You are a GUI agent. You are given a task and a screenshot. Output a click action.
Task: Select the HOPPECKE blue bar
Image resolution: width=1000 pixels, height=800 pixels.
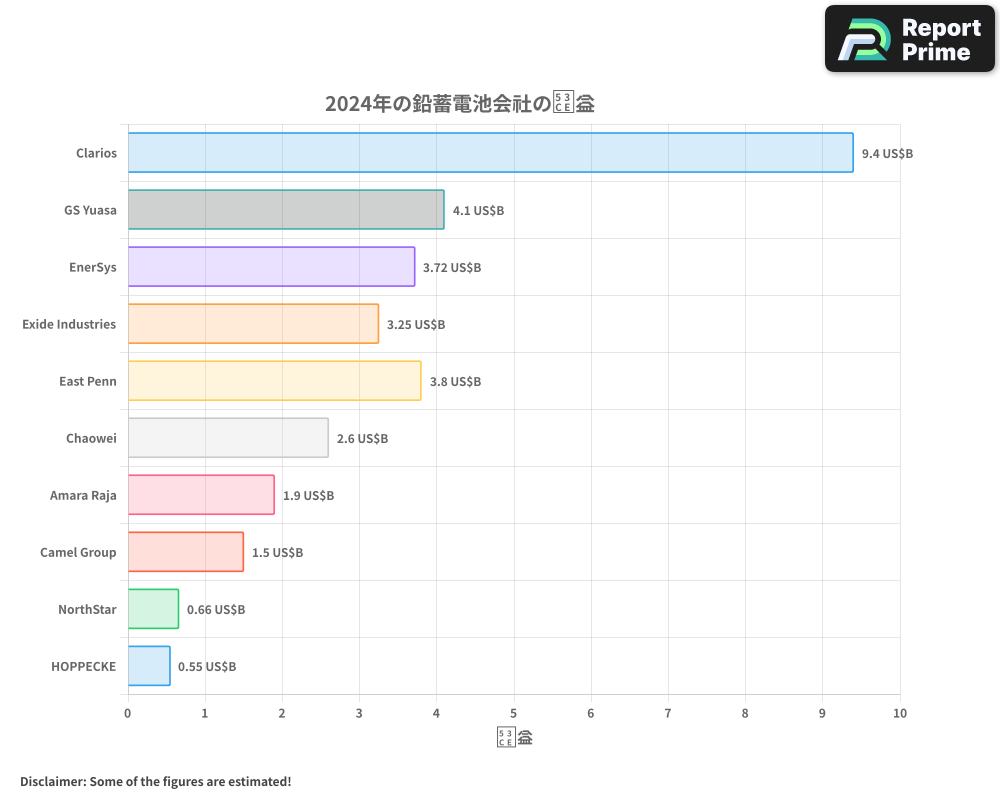click(x=149, y=666)
